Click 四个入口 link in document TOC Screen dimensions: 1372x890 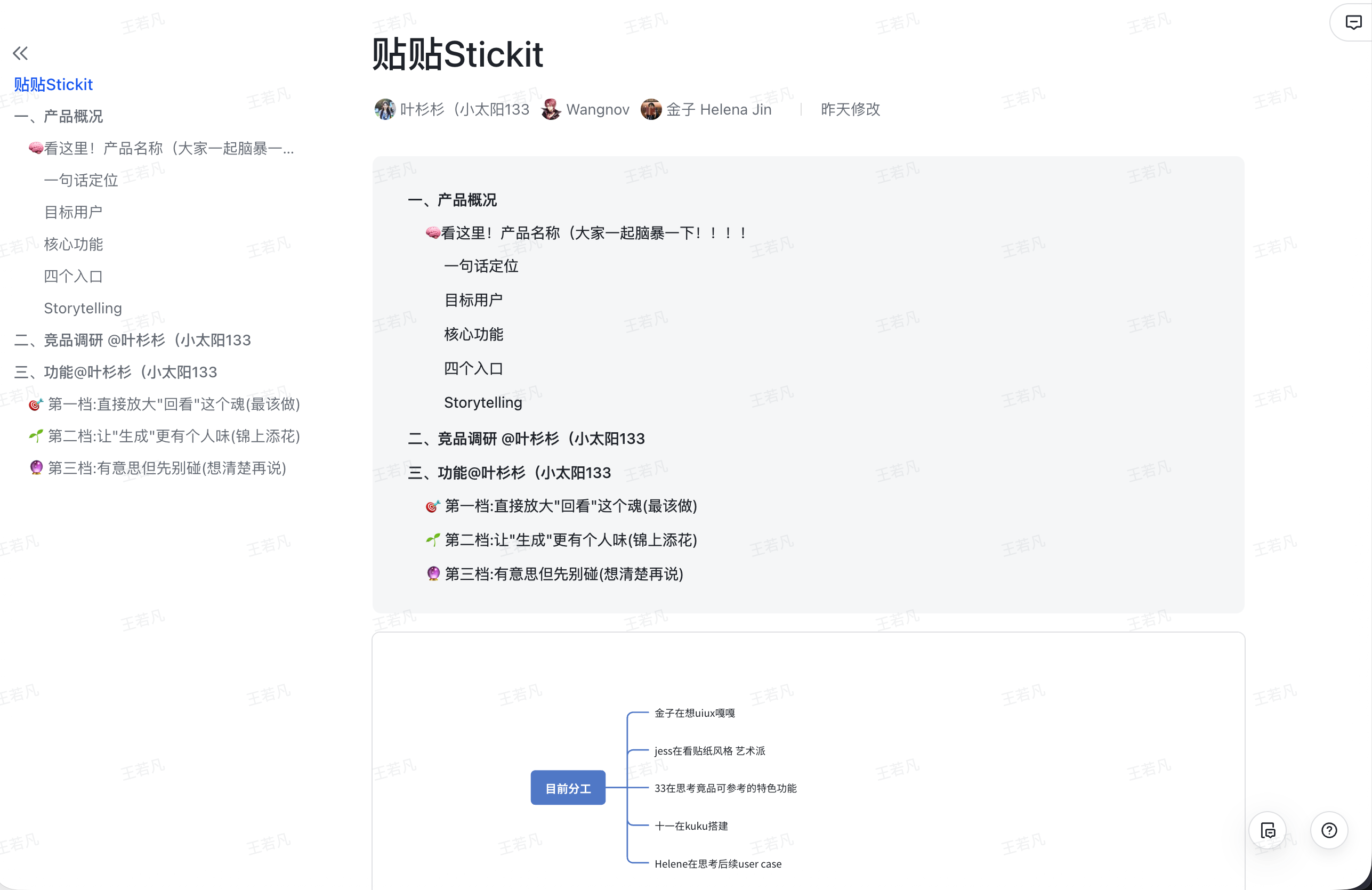[473, 368]
